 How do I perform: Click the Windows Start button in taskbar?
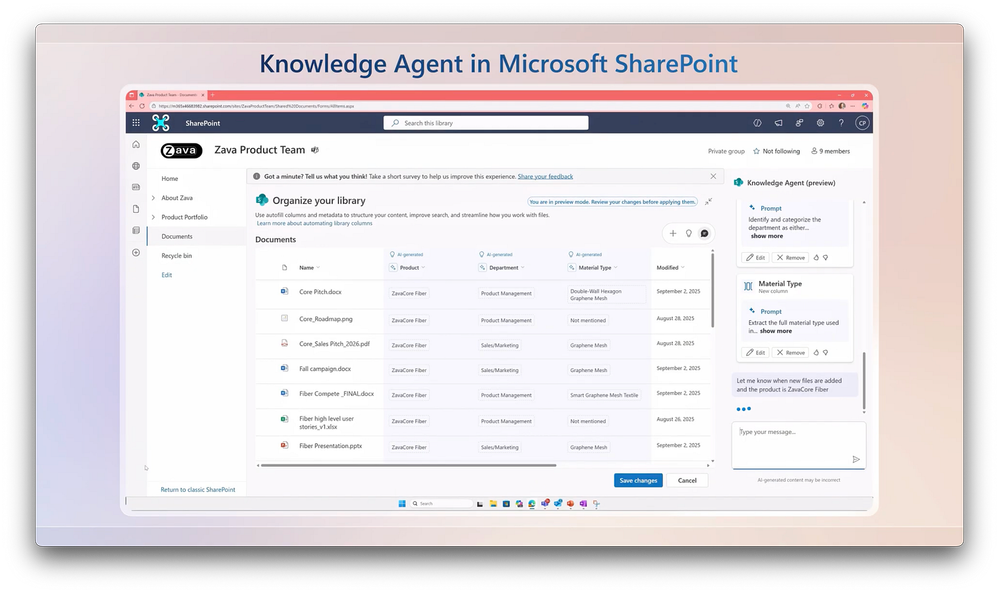click(x=402, y=503)
